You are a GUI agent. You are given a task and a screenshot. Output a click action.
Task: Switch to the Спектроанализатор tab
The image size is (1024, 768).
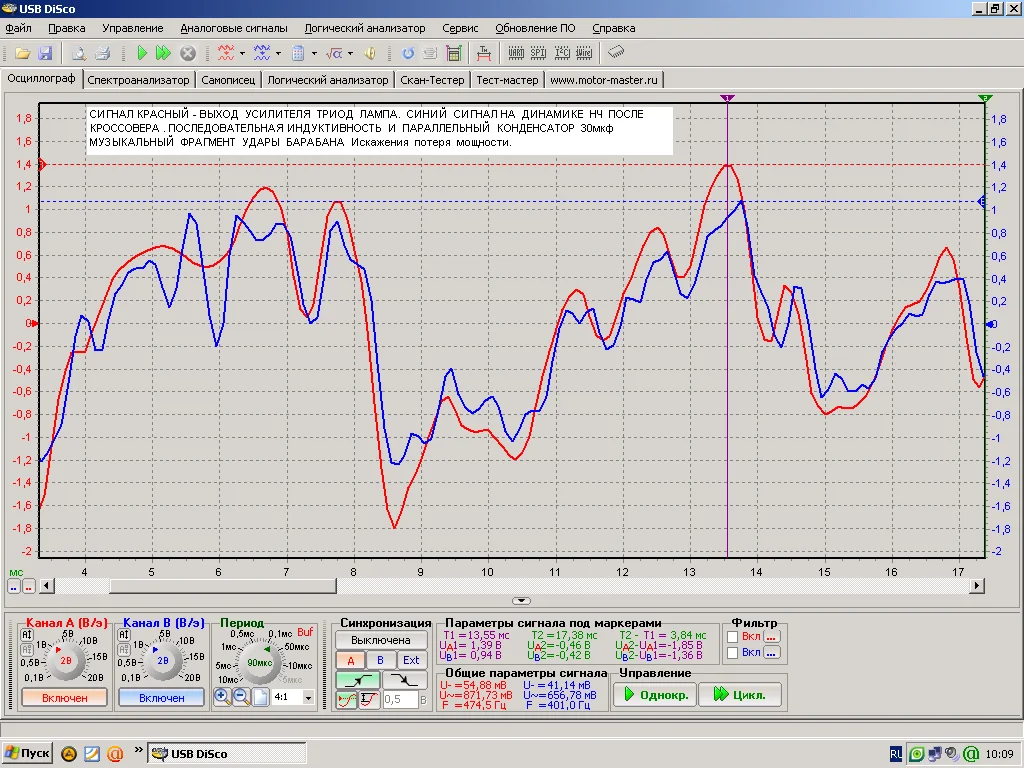138,80
